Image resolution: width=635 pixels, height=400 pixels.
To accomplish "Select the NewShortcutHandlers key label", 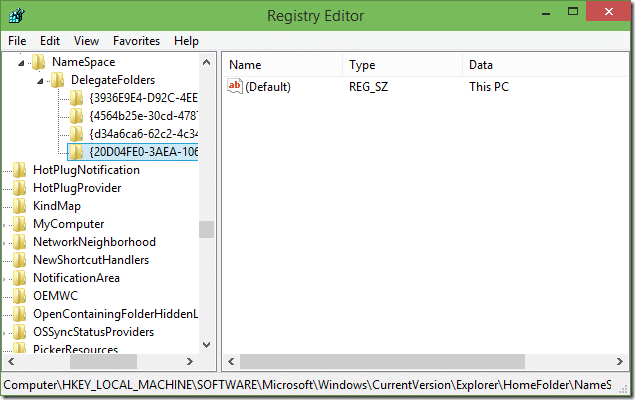I will coord(91,260).
